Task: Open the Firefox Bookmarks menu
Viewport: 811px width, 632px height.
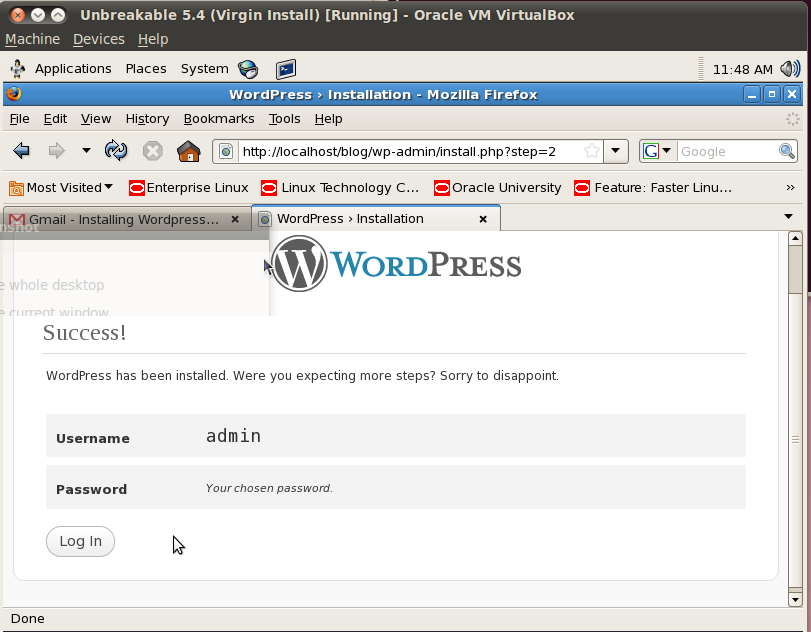Action: [219, 119]
